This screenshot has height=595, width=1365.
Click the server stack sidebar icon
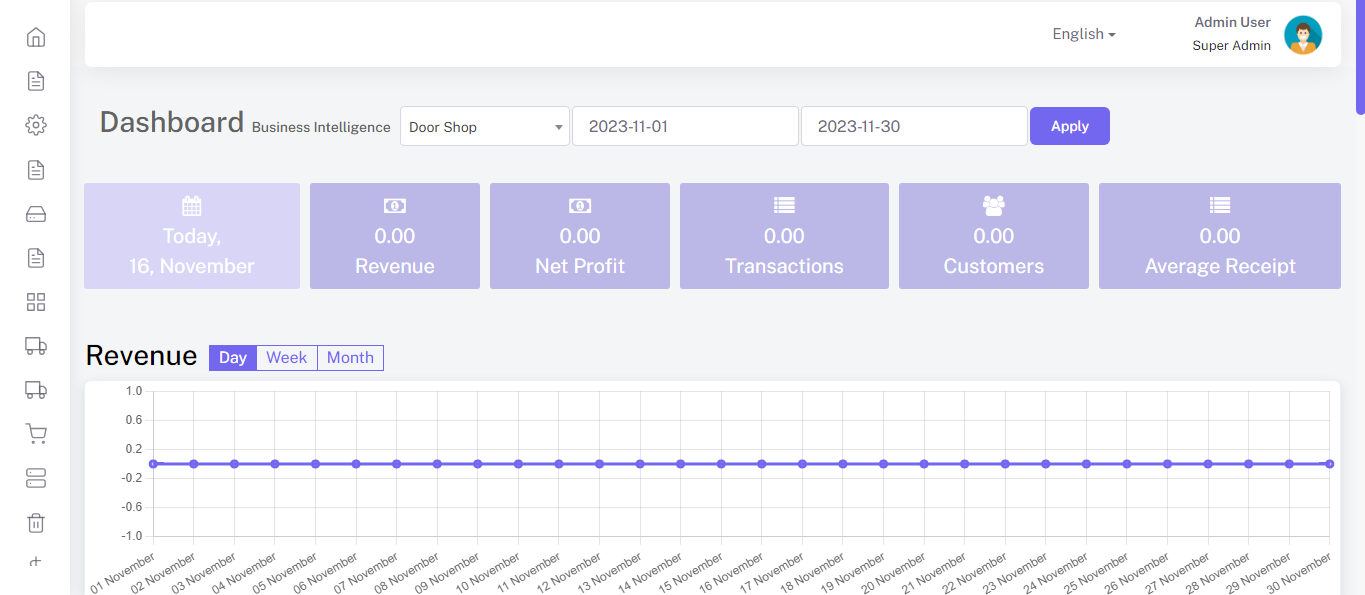coord(36,478)
